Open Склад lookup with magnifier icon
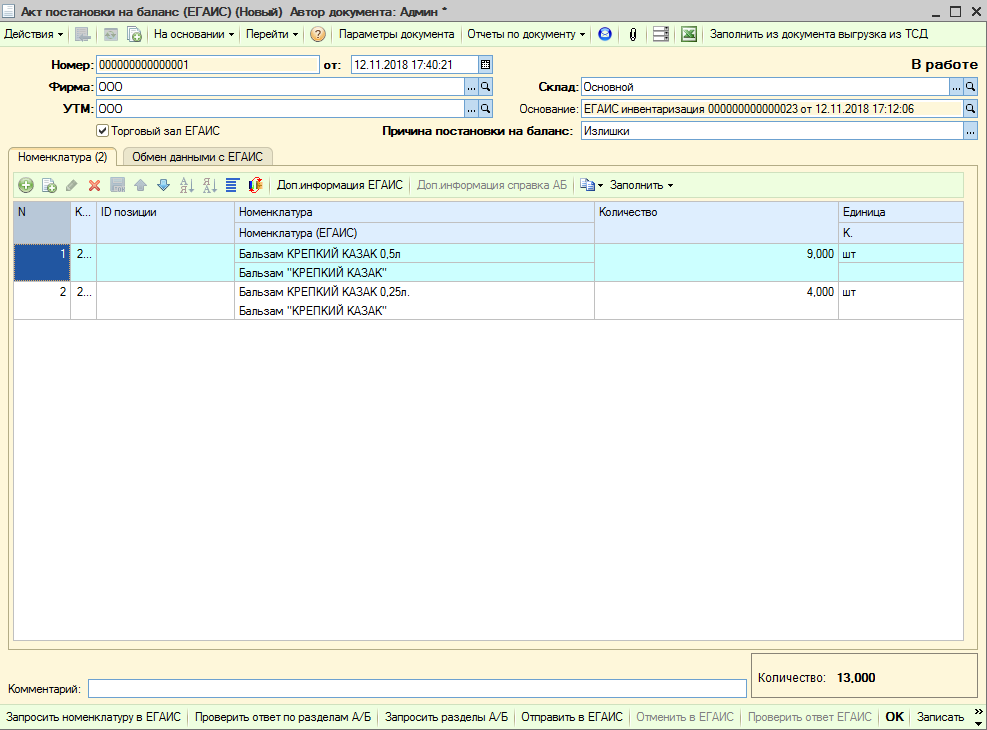 click(x=970, y=87)
